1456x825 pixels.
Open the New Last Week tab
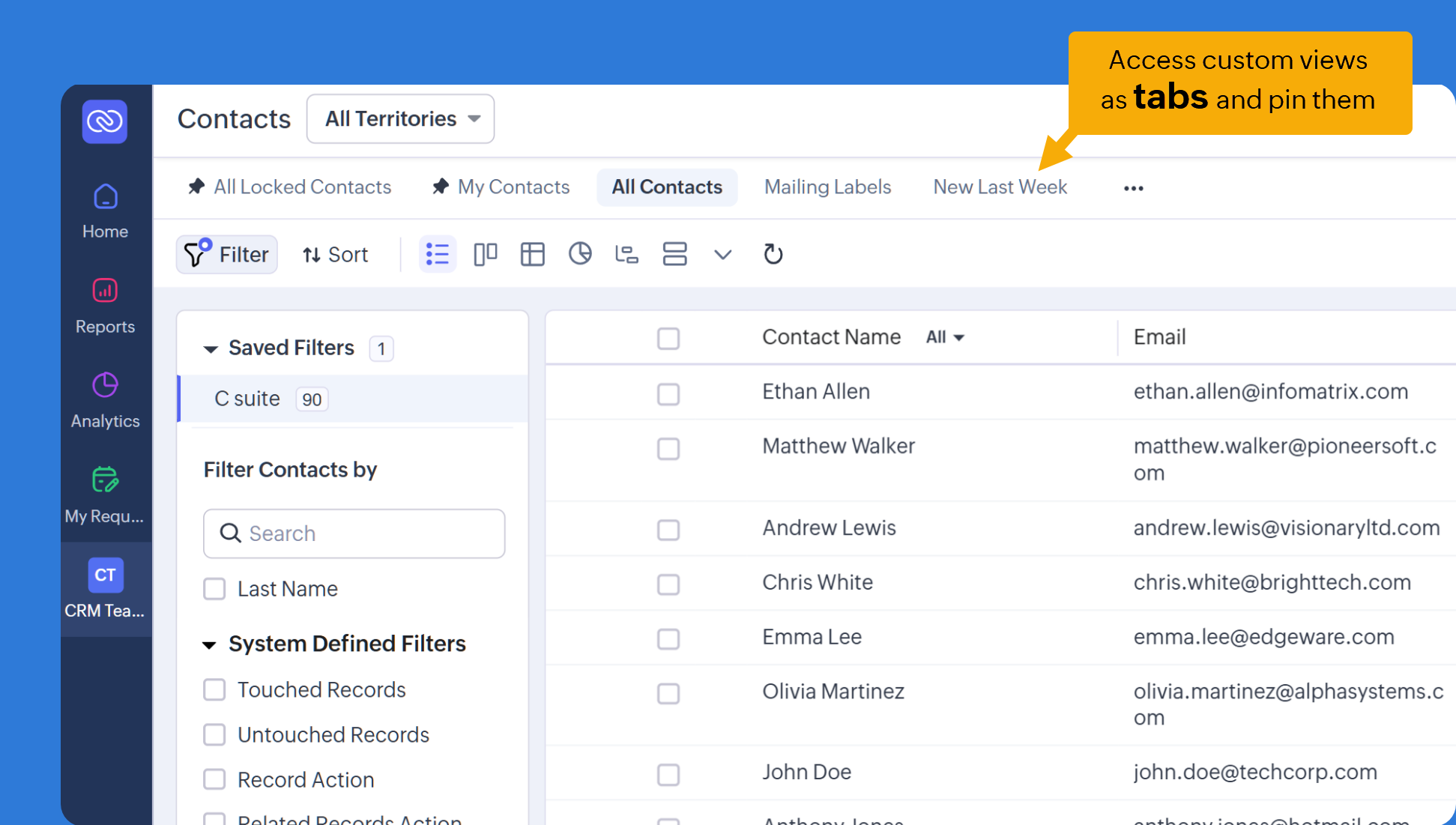pos(1000,187)
